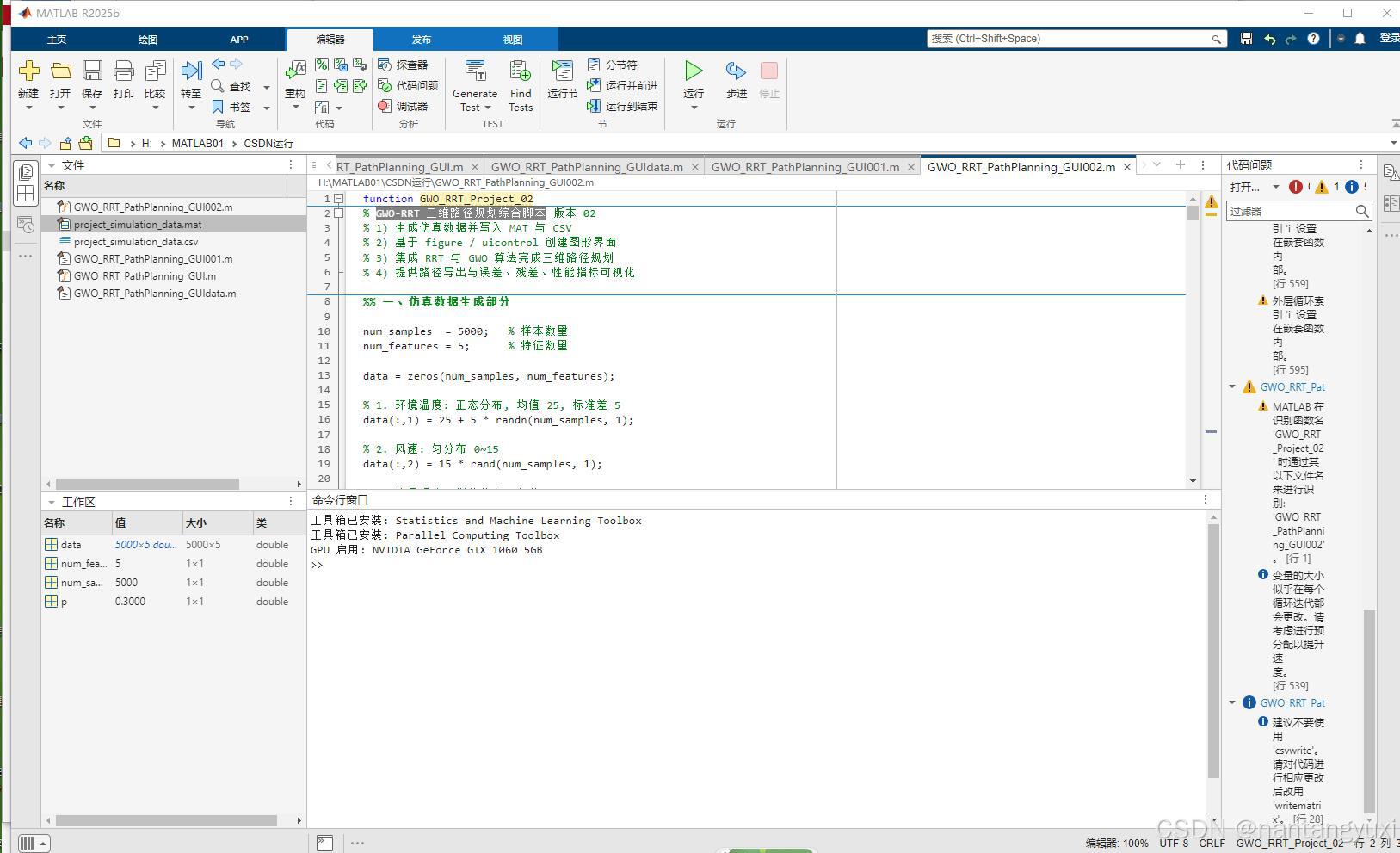This screenshot has width=1400, height=853.
Task: Go up one folder level icon
Action: (x=65, y=143)
